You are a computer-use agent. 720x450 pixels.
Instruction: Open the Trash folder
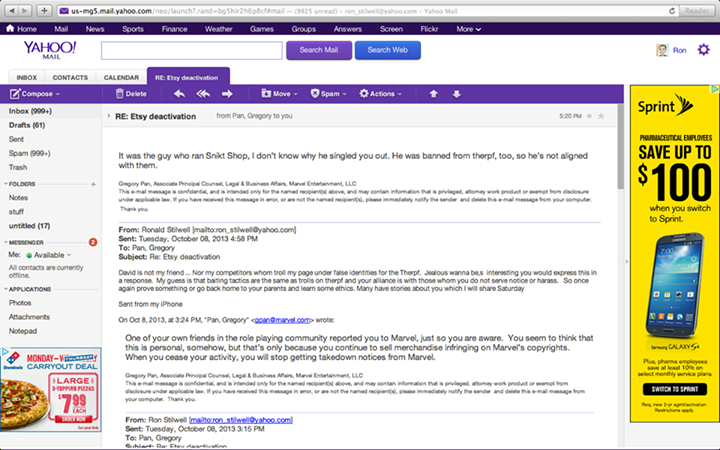tap(18, 167)
